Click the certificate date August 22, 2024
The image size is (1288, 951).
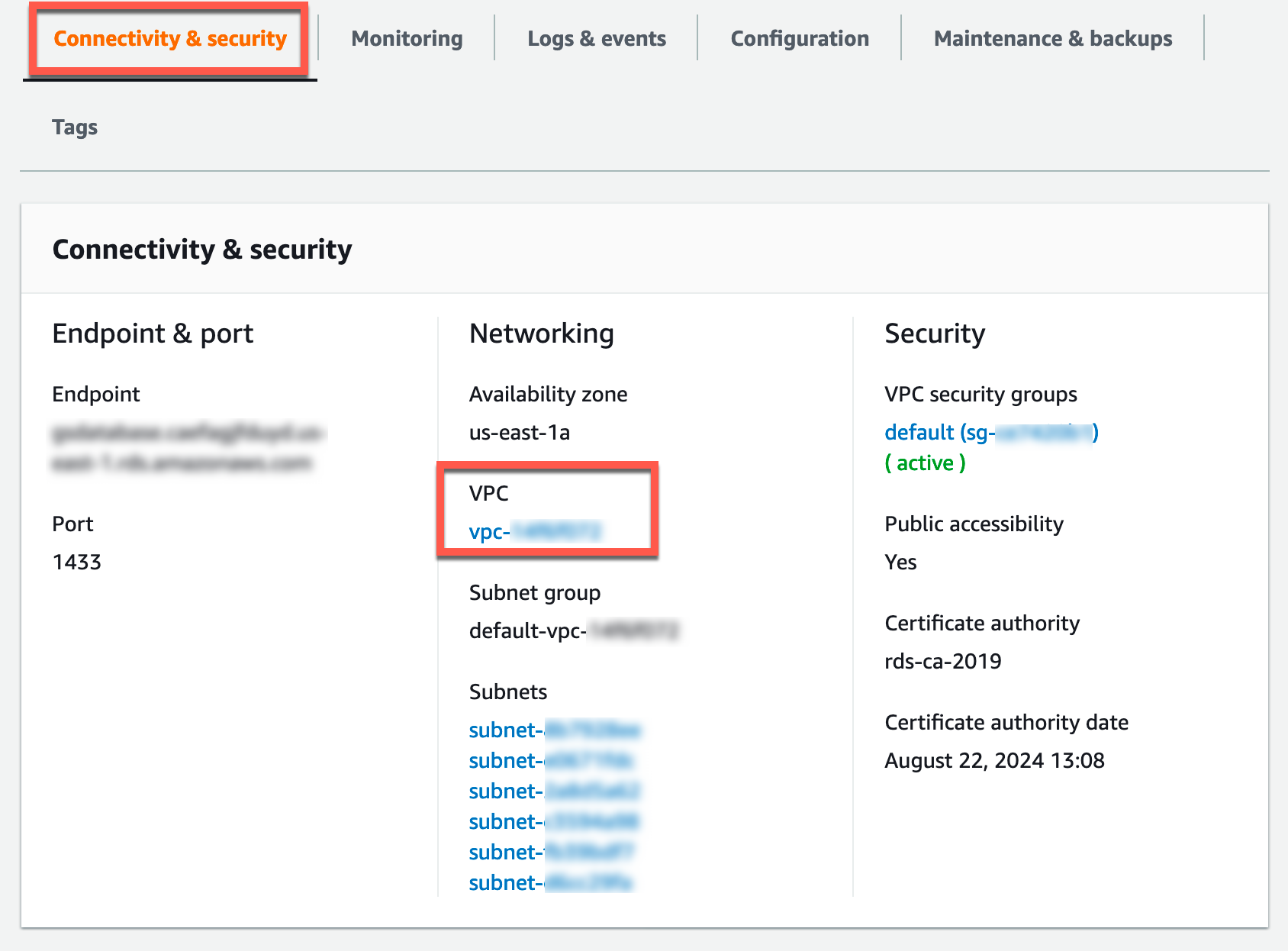click(x=993, y=761)
